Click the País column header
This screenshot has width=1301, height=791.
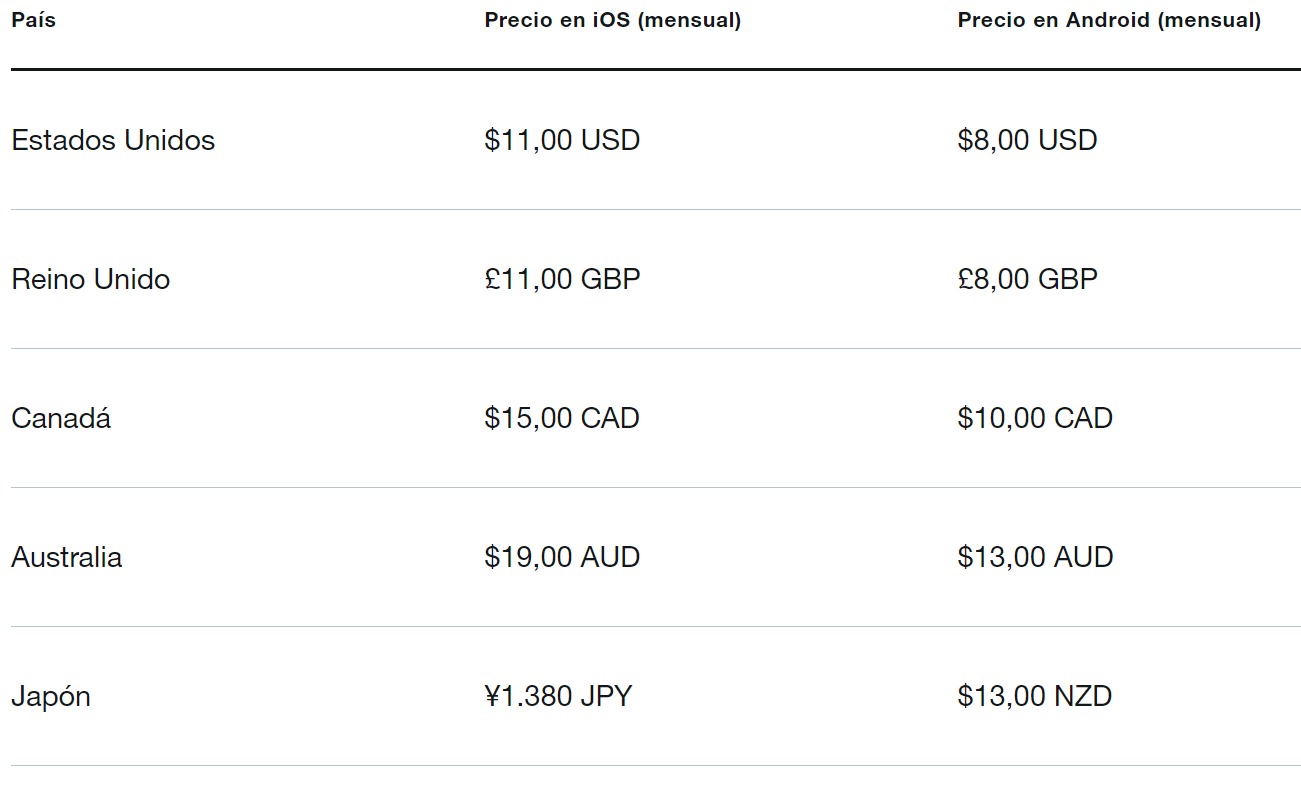point(33,20)
